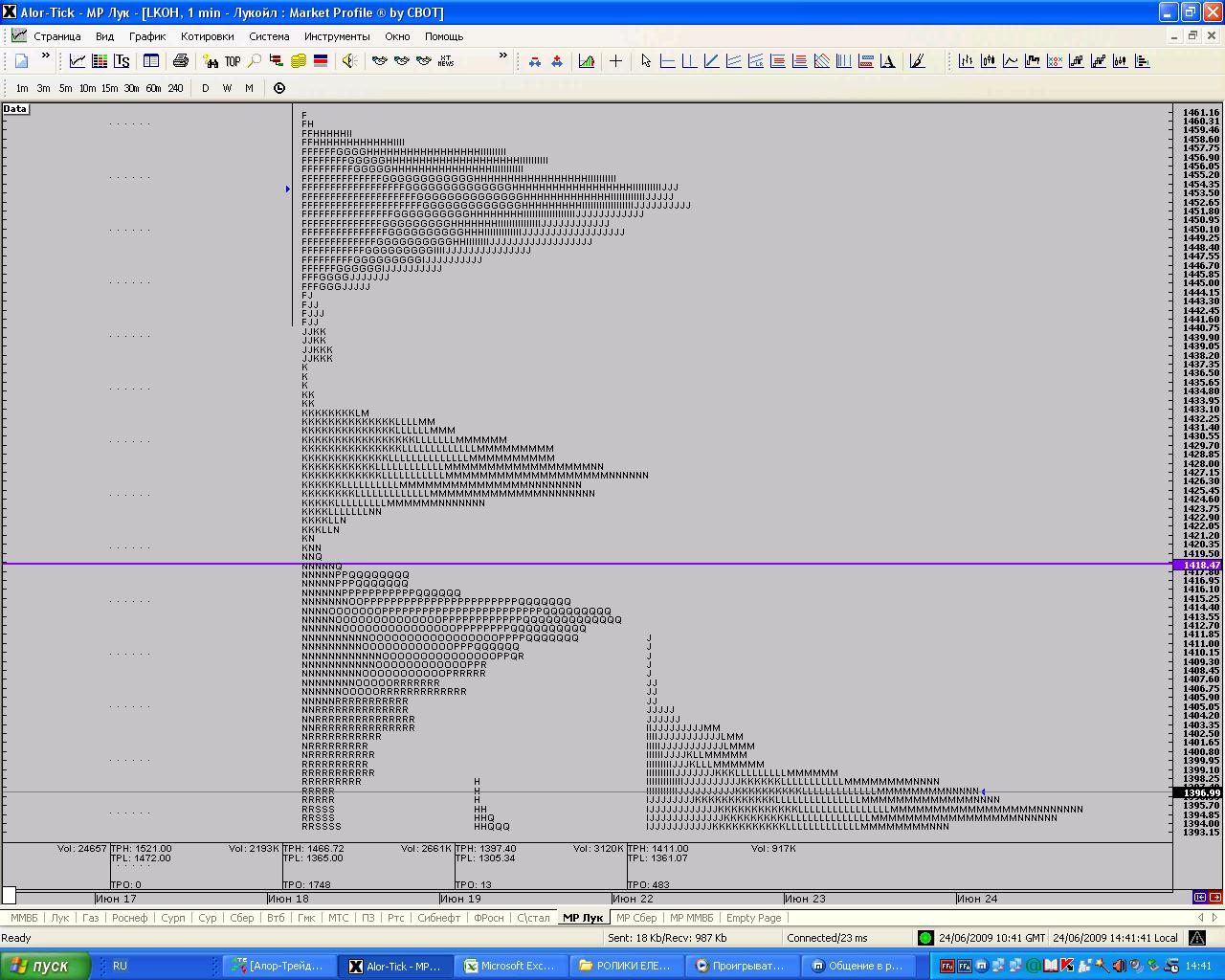Select the text annotation 'A' drawing tool
Screen dimensions: 1225x980
tap(888, 61)
